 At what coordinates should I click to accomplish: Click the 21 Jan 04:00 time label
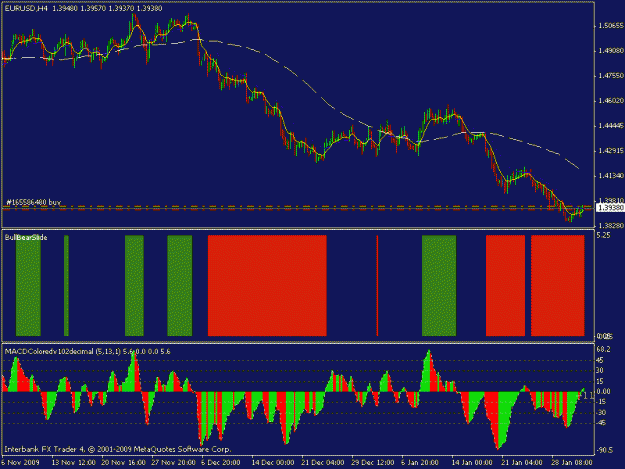[x=522, y=463]
